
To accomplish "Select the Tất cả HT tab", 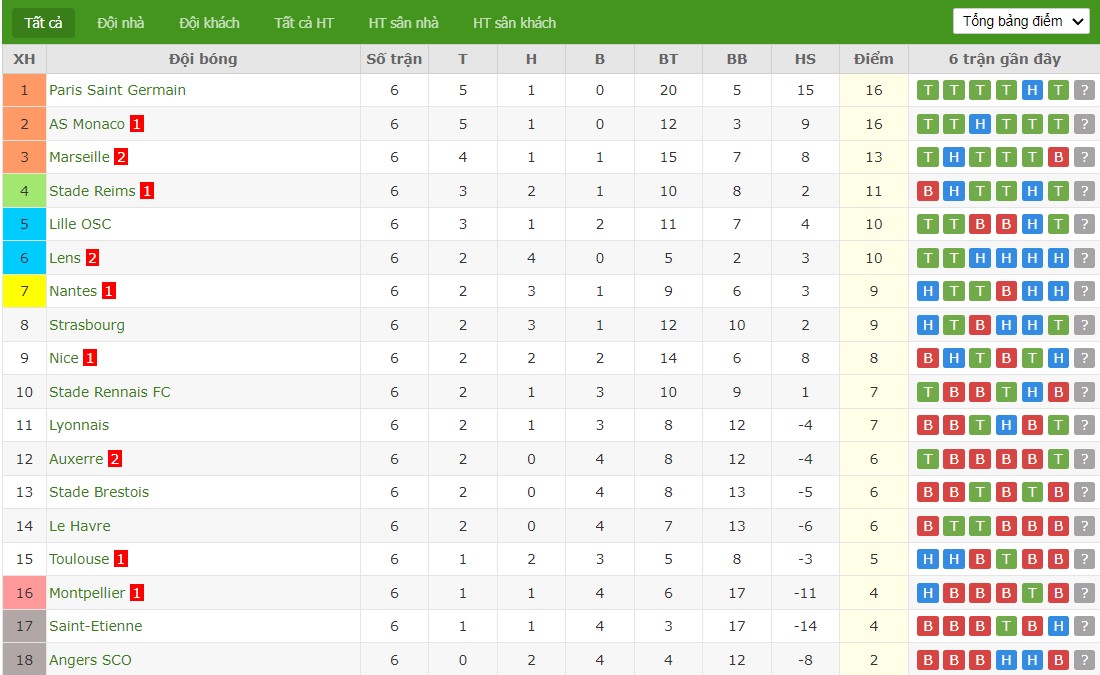I will [304, 23].
